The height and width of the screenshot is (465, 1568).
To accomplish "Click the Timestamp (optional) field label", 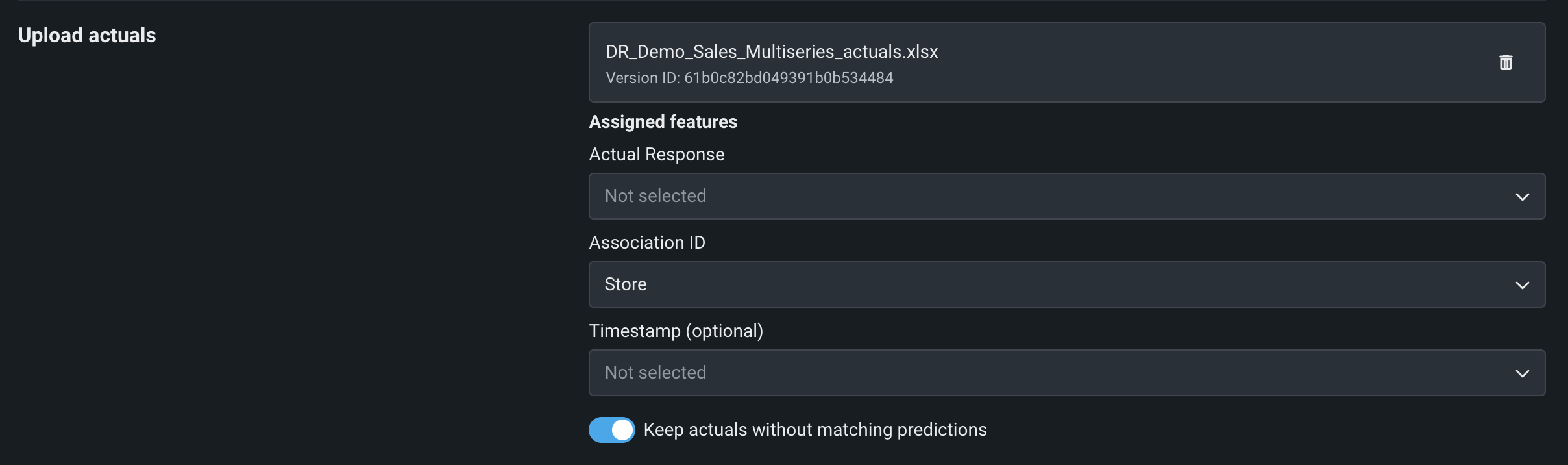I will [676, 331].
